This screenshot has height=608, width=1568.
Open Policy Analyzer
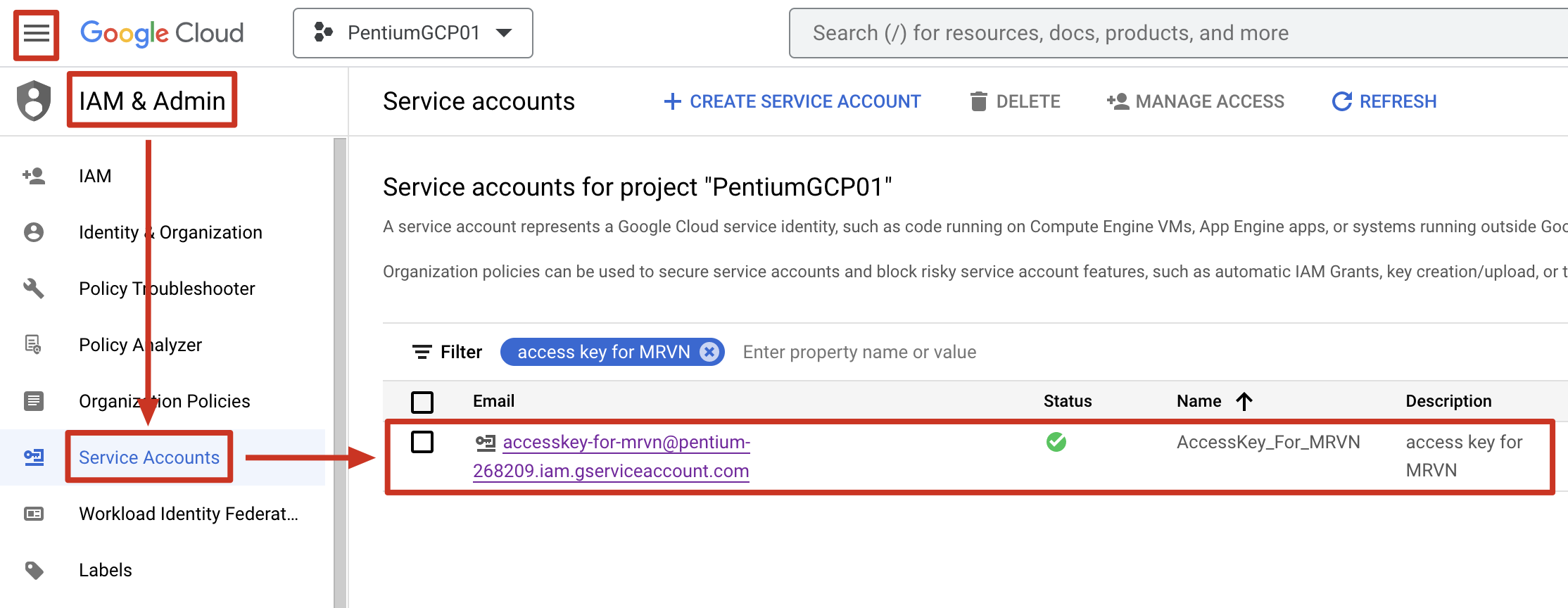point(140,345)
